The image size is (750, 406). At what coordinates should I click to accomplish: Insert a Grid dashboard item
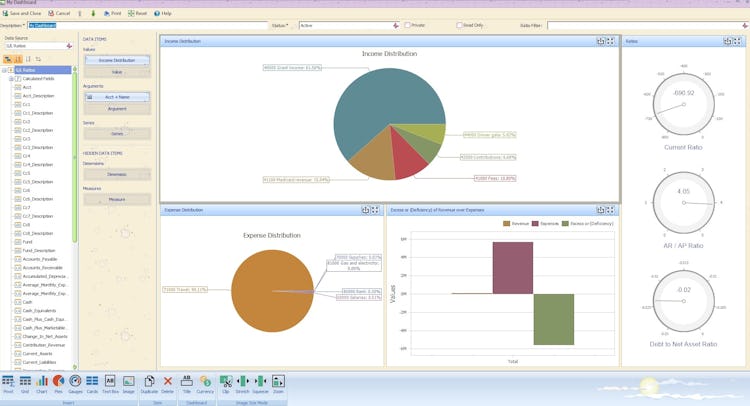[x=25, y=384]
